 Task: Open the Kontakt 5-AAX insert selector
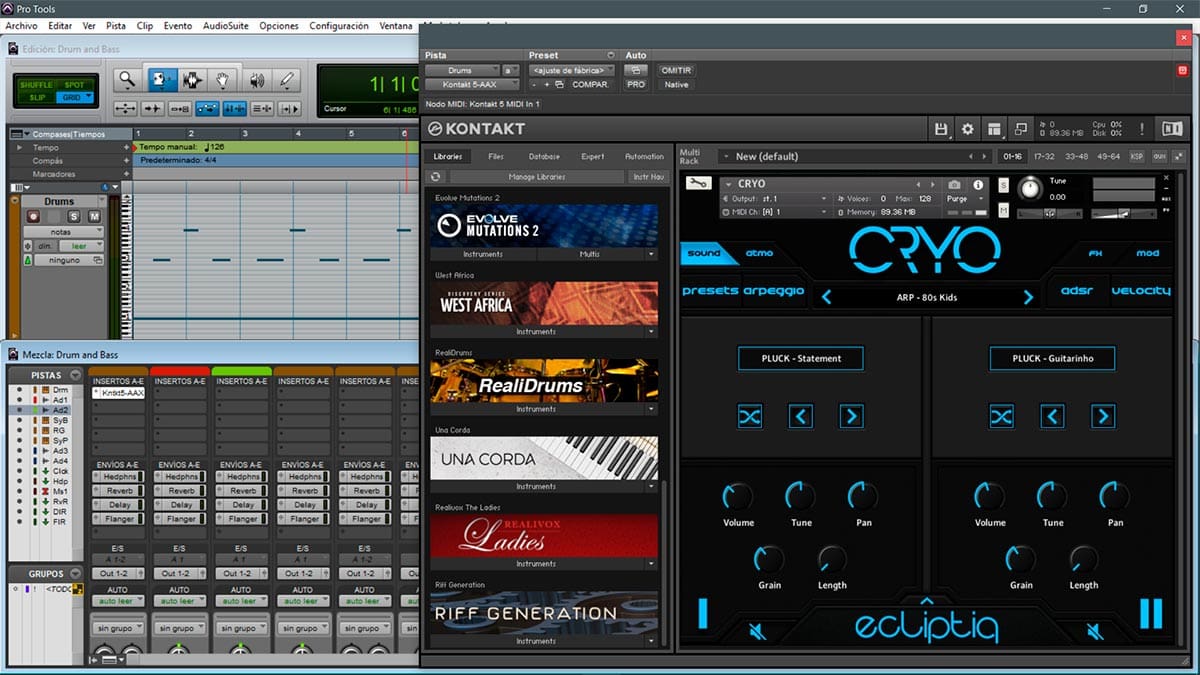[x=472, y=85]
